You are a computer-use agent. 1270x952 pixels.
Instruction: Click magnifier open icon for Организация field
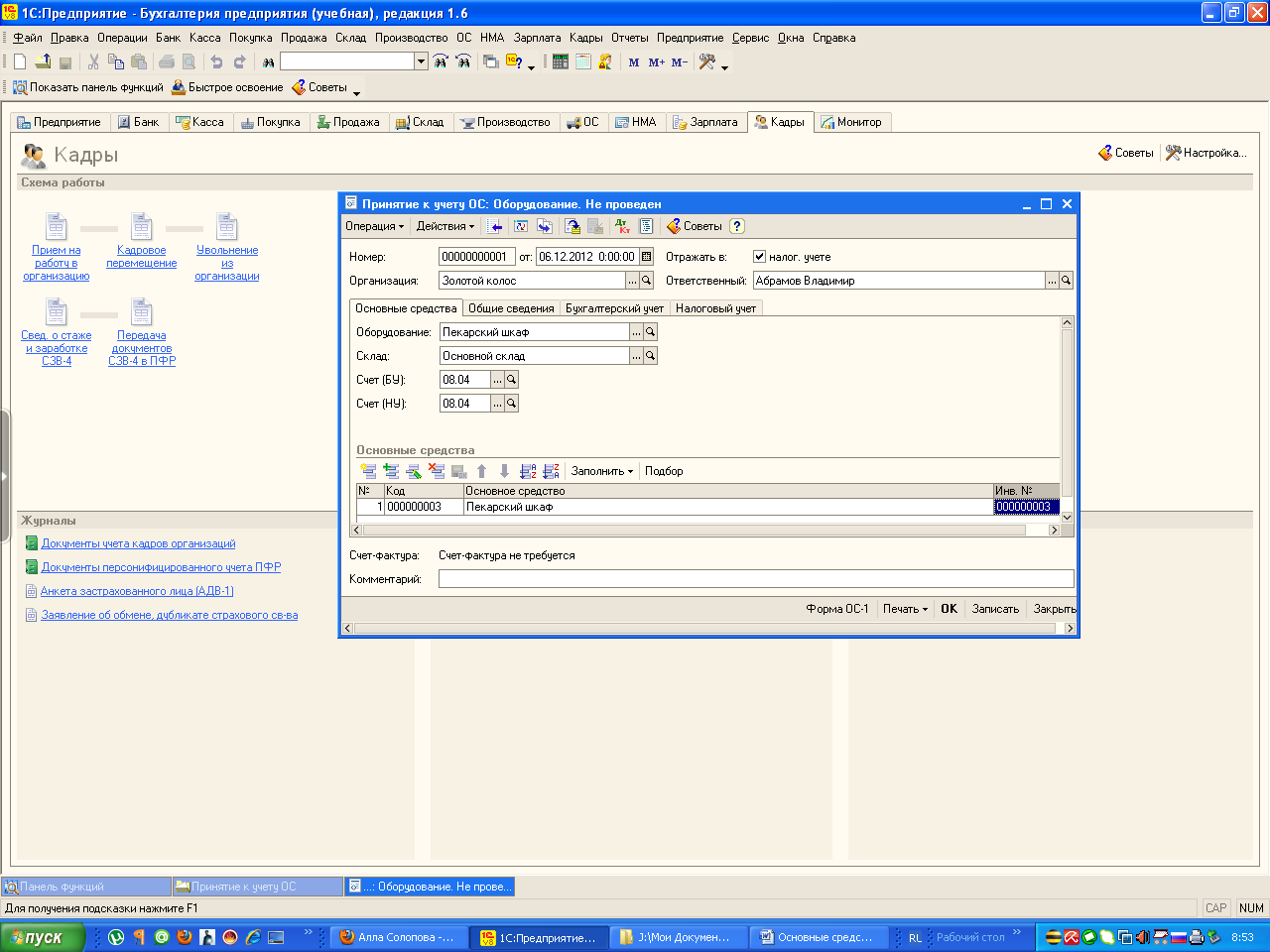tap(647, 281)
